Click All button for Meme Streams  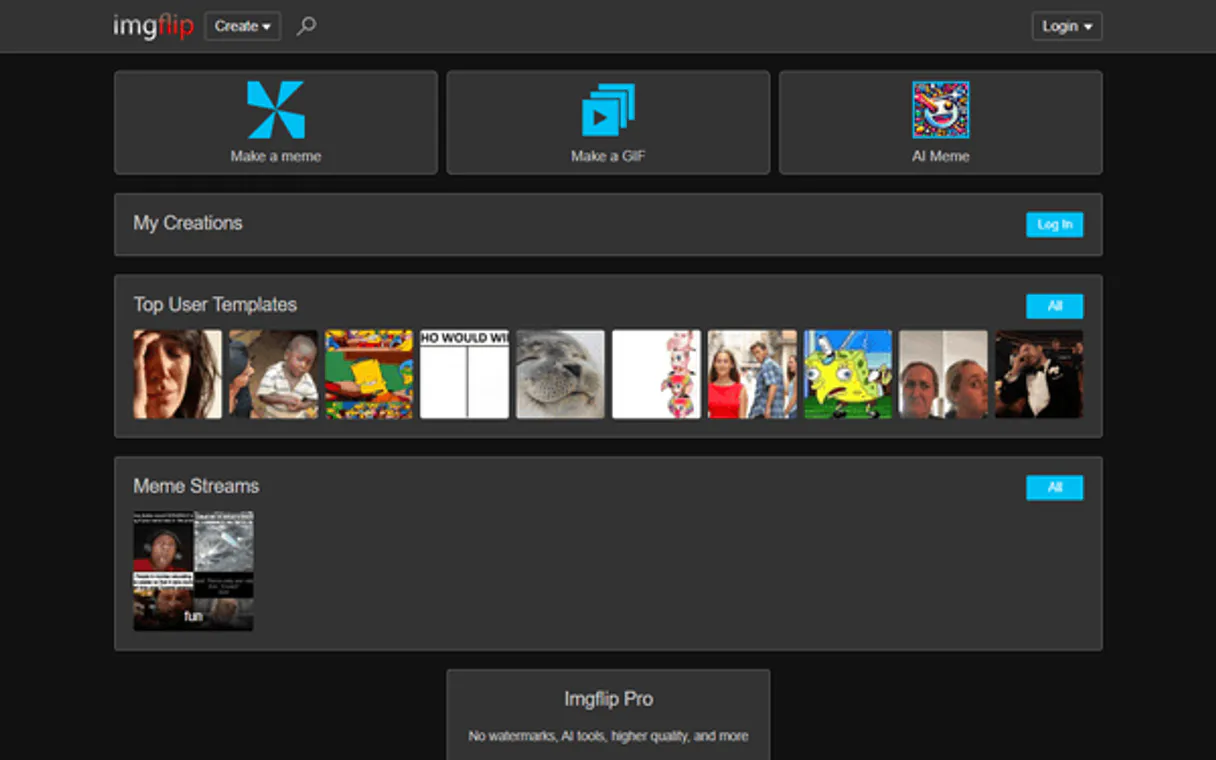click(x=1054, y=488)
